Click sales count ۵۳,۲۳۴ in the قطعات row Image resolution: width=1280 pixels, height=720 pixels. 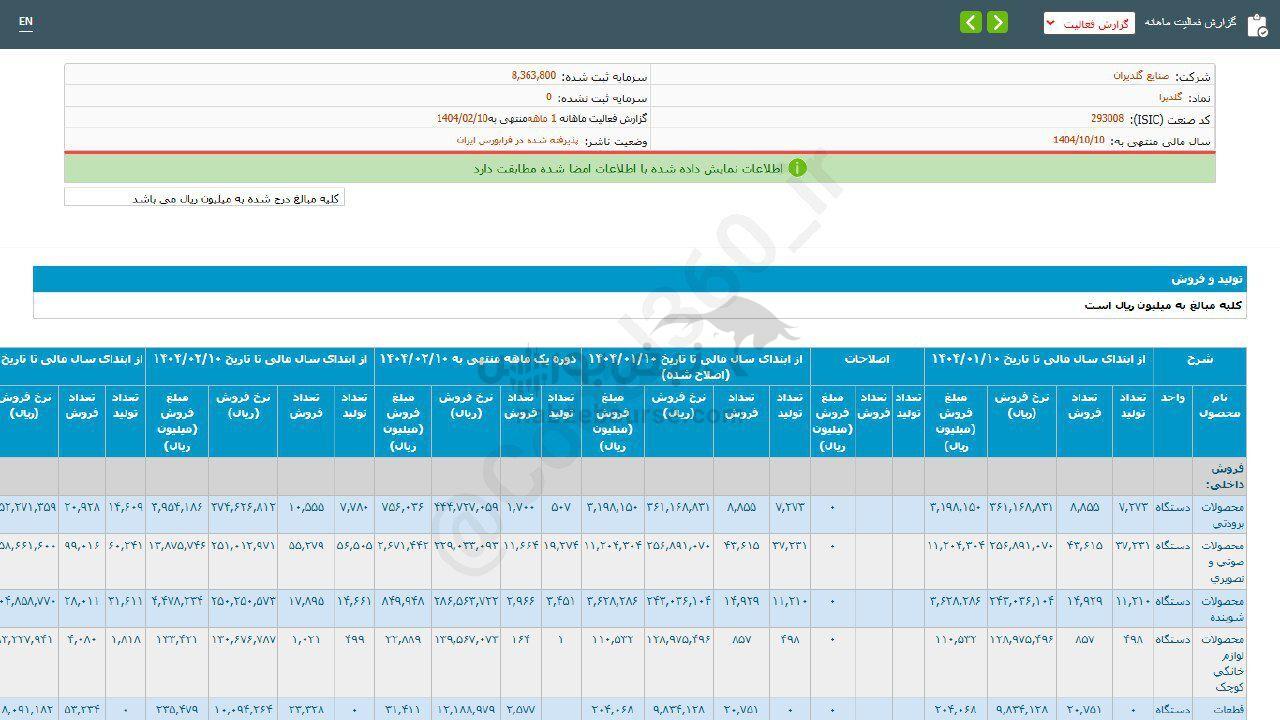pos(82,709)
